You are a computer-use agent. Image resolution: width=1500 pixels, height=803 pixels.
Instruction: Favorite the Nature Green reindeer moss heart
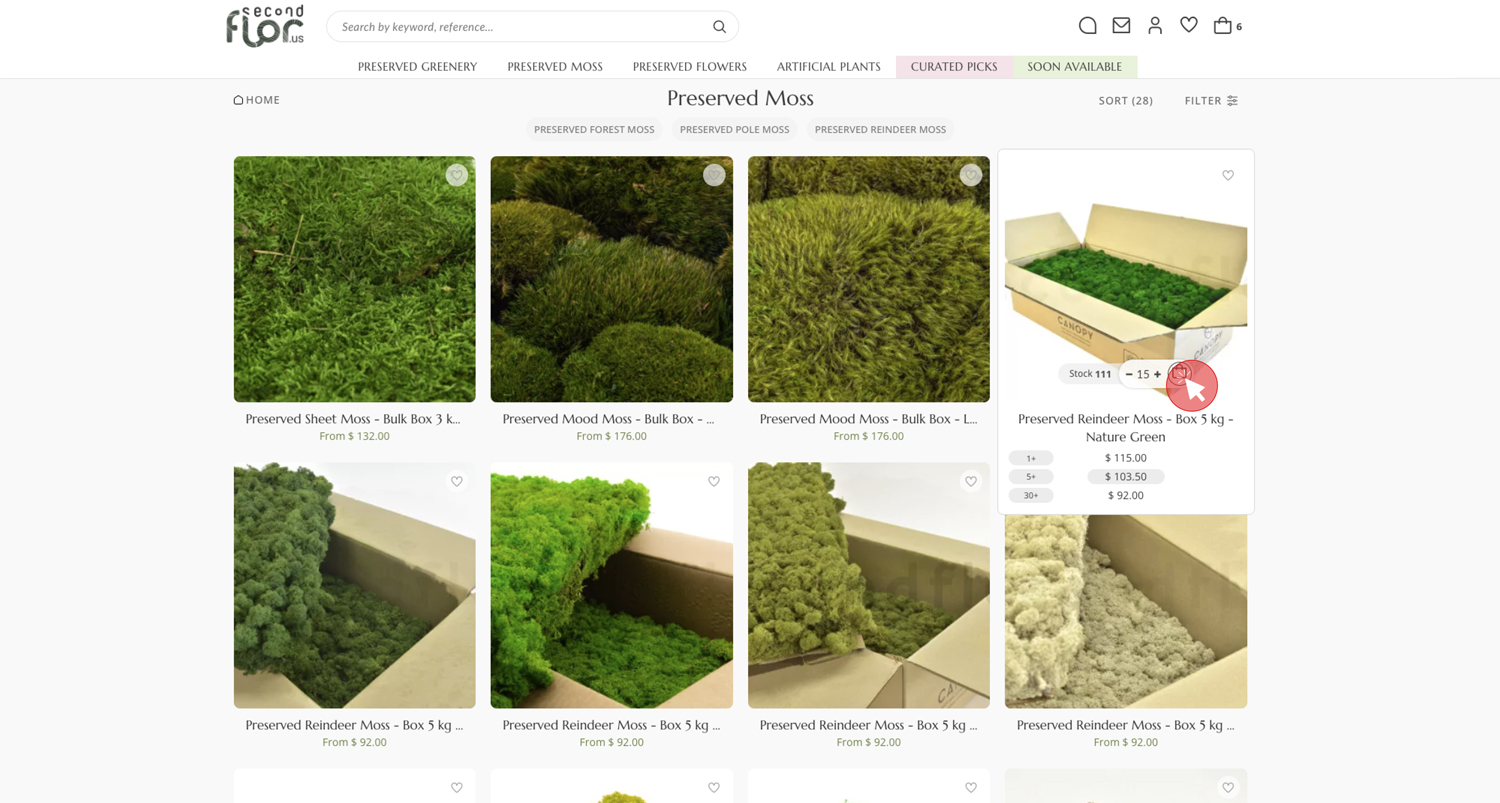(x=1228, y=175)
